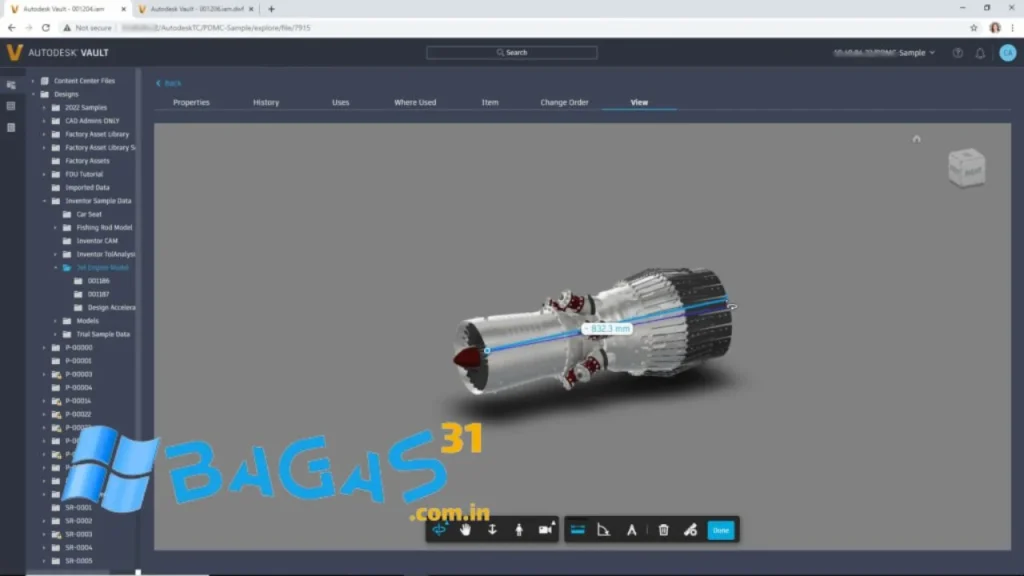1024x576 pixels.
Task: Select the SR-0002 folder
Action: tap(78, 521)
